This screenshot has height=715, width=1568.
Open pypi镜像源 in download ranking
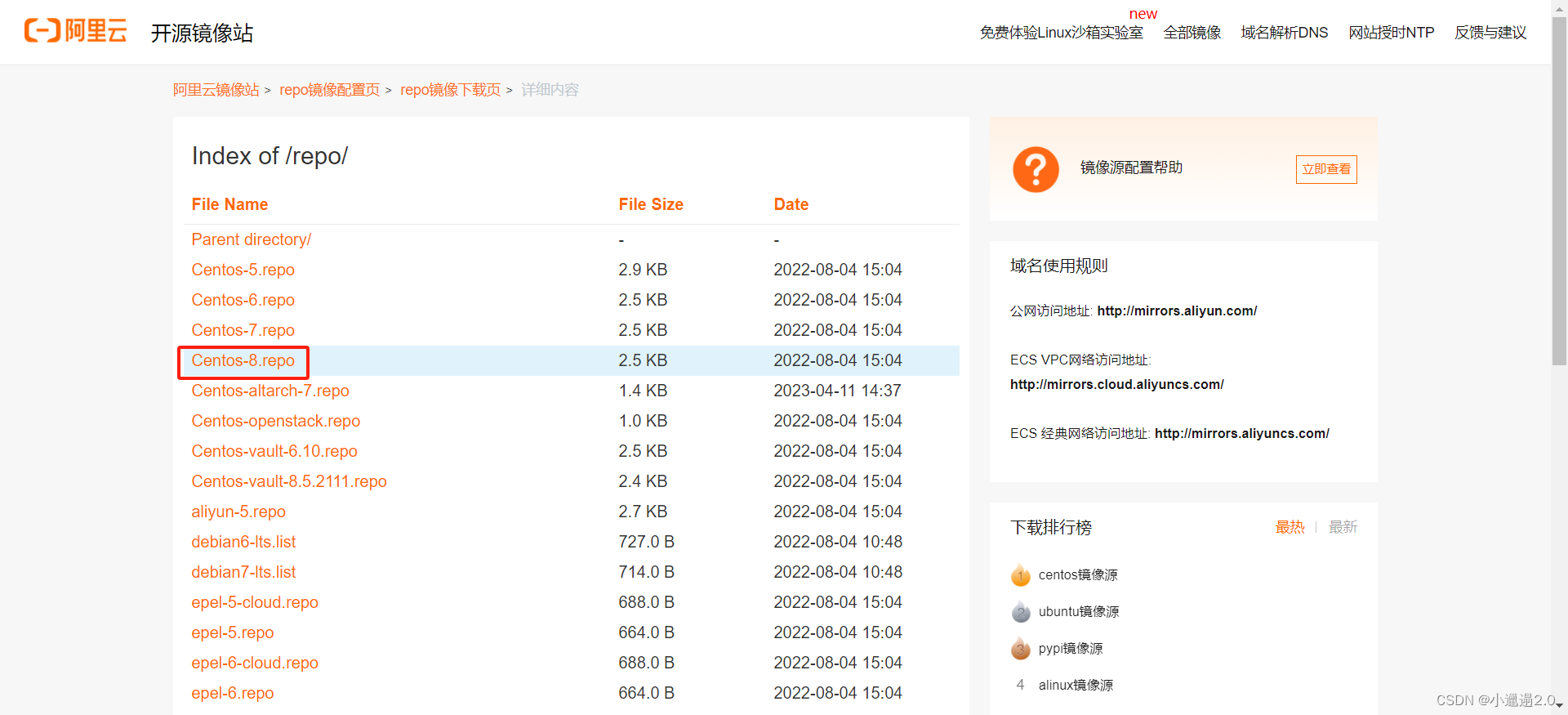1071,649
